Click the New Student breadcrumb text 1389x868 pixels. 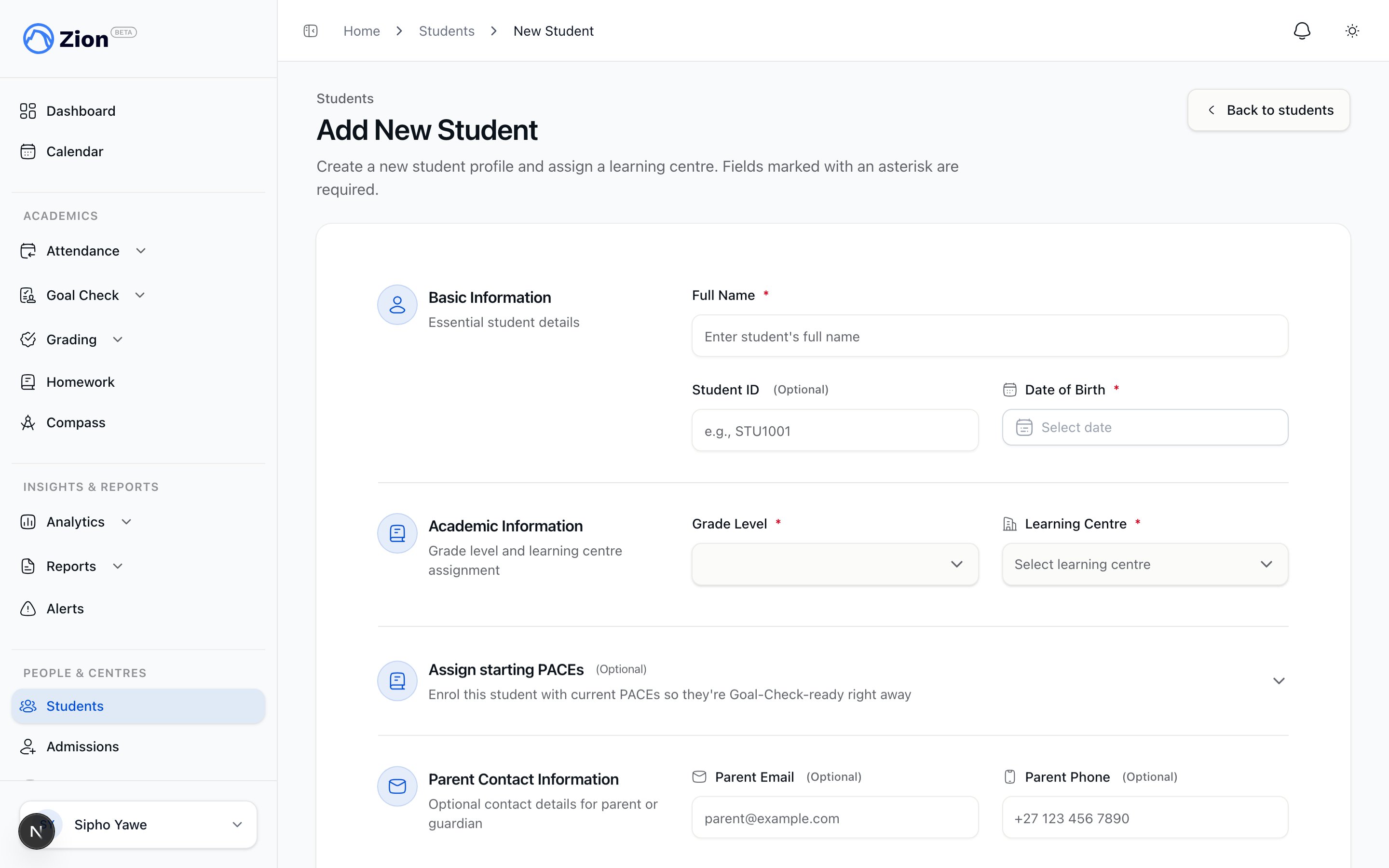click(x=553, y=31)
